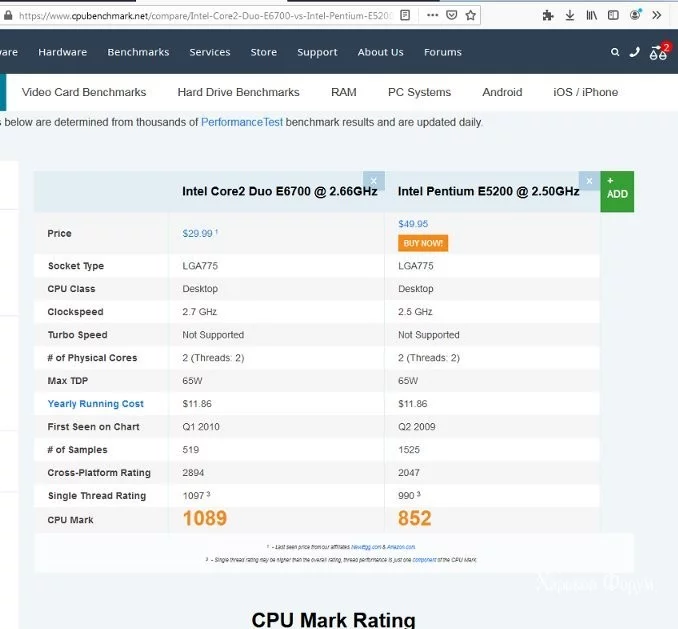This screenshot has height=629, width=678.
Task: Bookmark this page with star icon
Action: tap(470, 16)
